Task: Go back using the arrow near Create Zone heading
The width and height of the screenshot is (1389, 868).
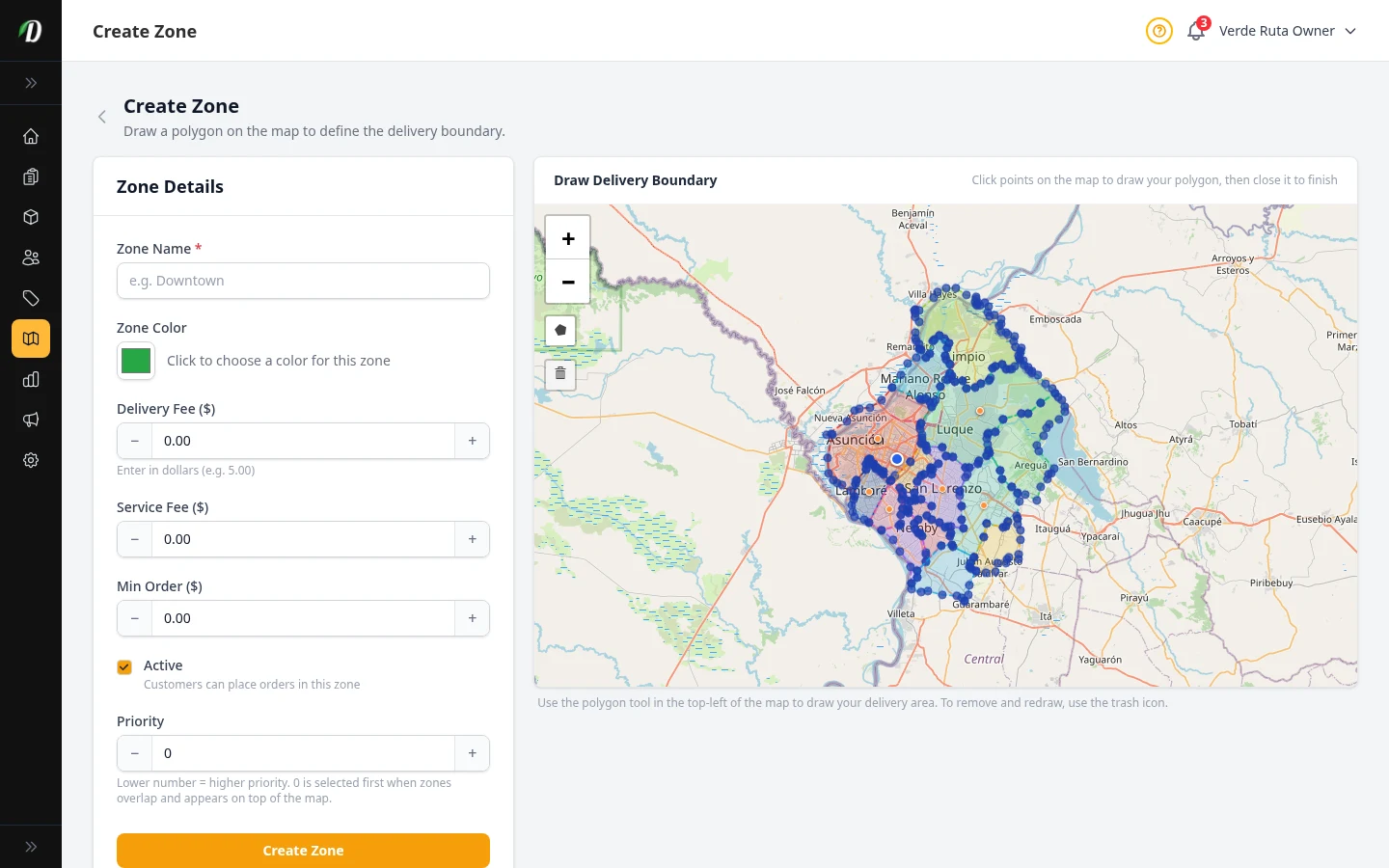Action: click(101, 117)
